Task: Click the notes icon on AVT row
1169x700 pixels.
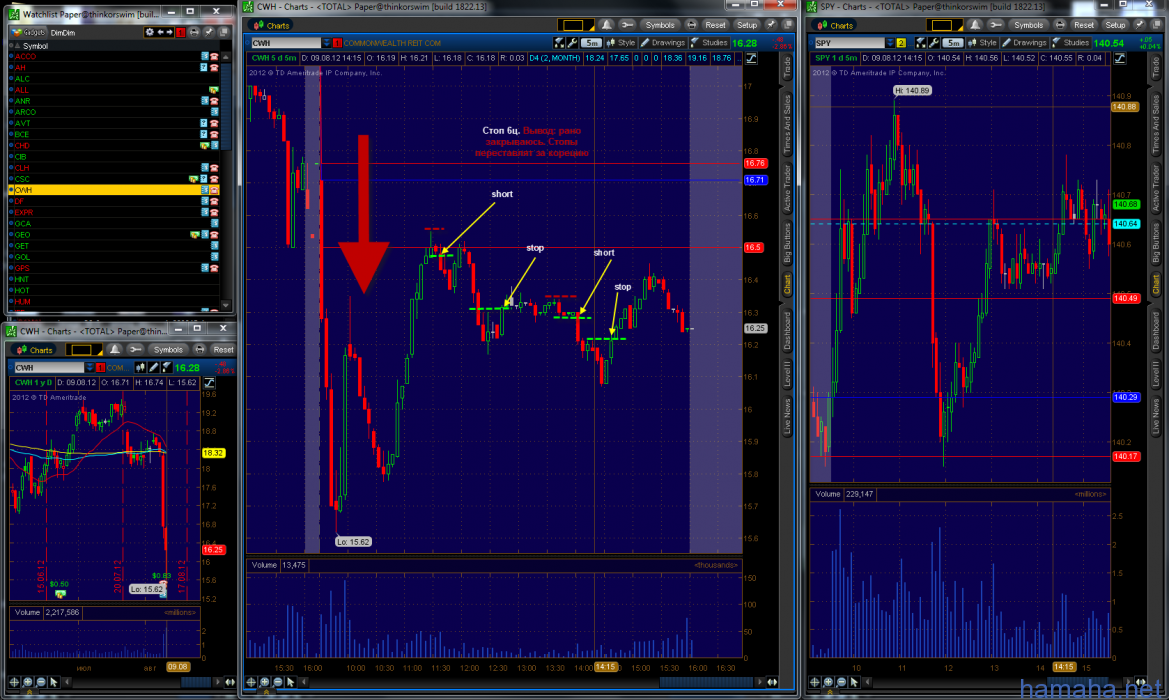Action: 204,123
